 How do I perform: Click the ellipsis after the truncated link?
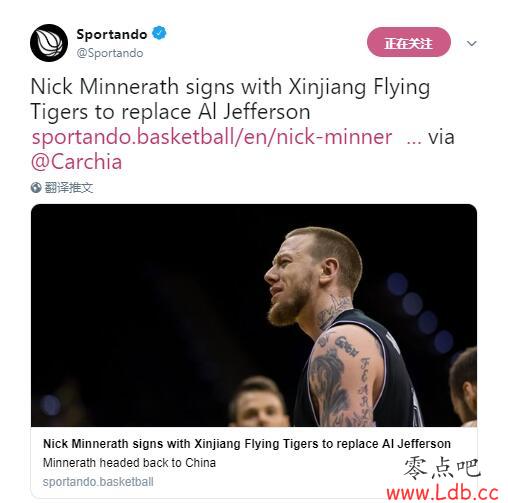click(414, 141)
